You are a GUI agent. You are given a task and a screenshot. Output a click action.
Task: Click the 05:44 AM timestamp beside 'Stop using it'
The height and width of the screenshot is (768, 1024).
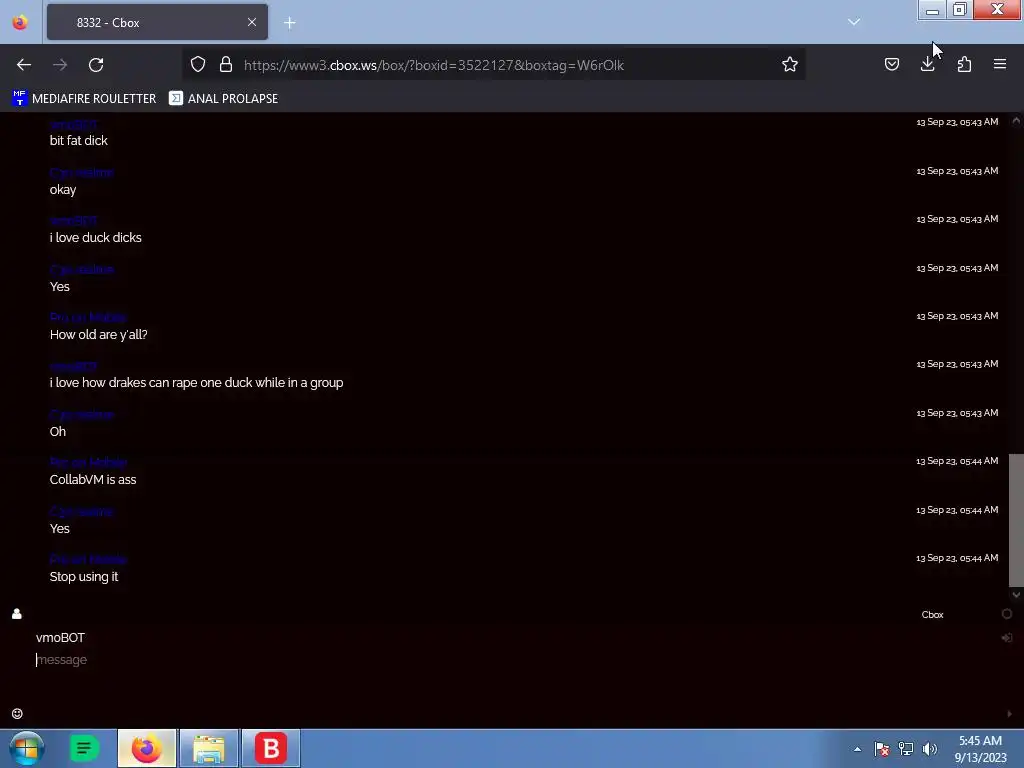pyautogui.click(x=957, y=558)
